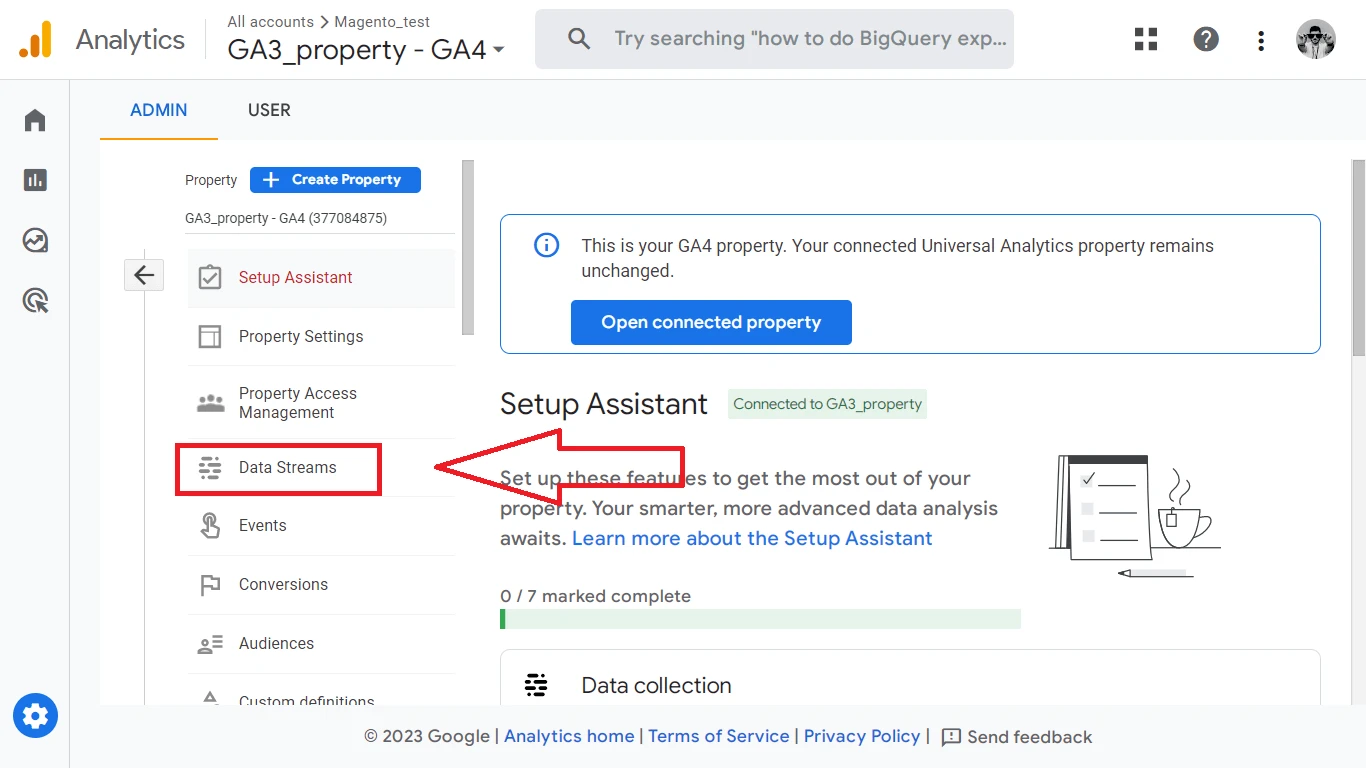Open the Home icon in left sidebar
The width and height of the screenshot is (1366, 768).
click(35, 121)
